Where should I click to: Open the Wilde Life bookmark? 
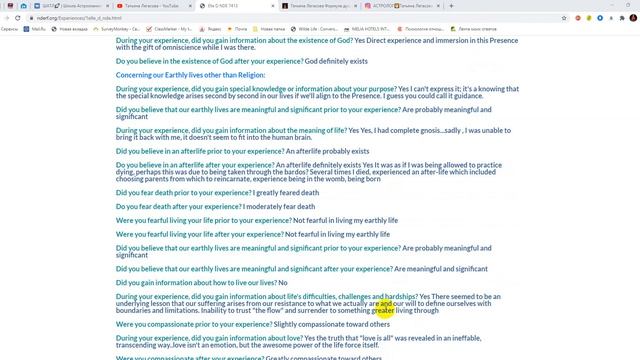click(x=314, y=29)
